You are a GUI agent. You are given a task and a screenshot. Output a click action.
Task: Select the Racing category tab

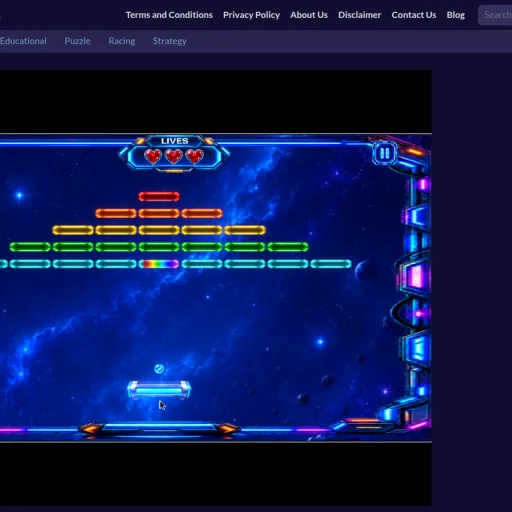[x=122, y=41]
